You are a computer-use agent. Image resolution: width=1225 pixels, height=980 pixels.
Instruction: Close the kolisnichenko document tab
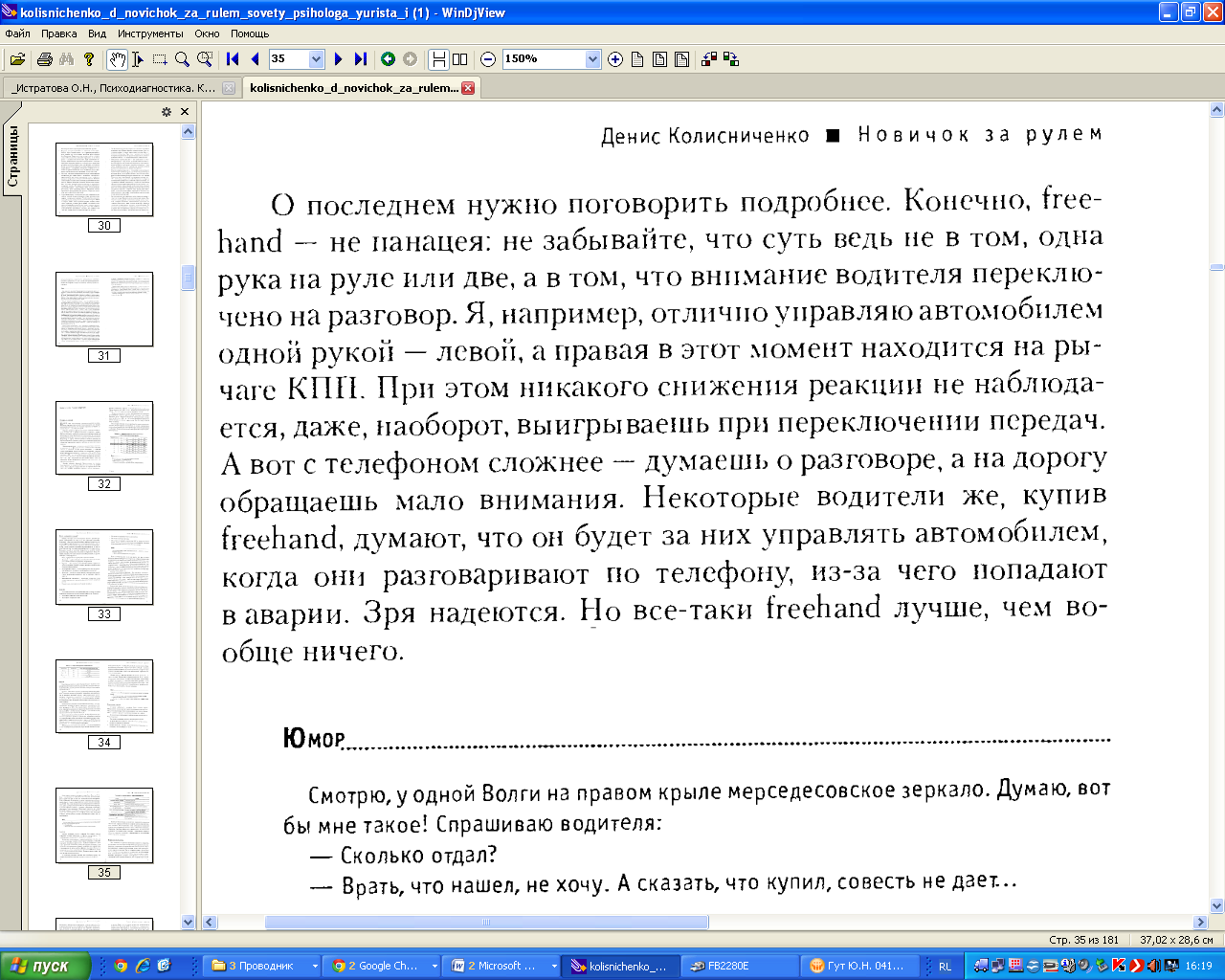(x=468, y=88)
